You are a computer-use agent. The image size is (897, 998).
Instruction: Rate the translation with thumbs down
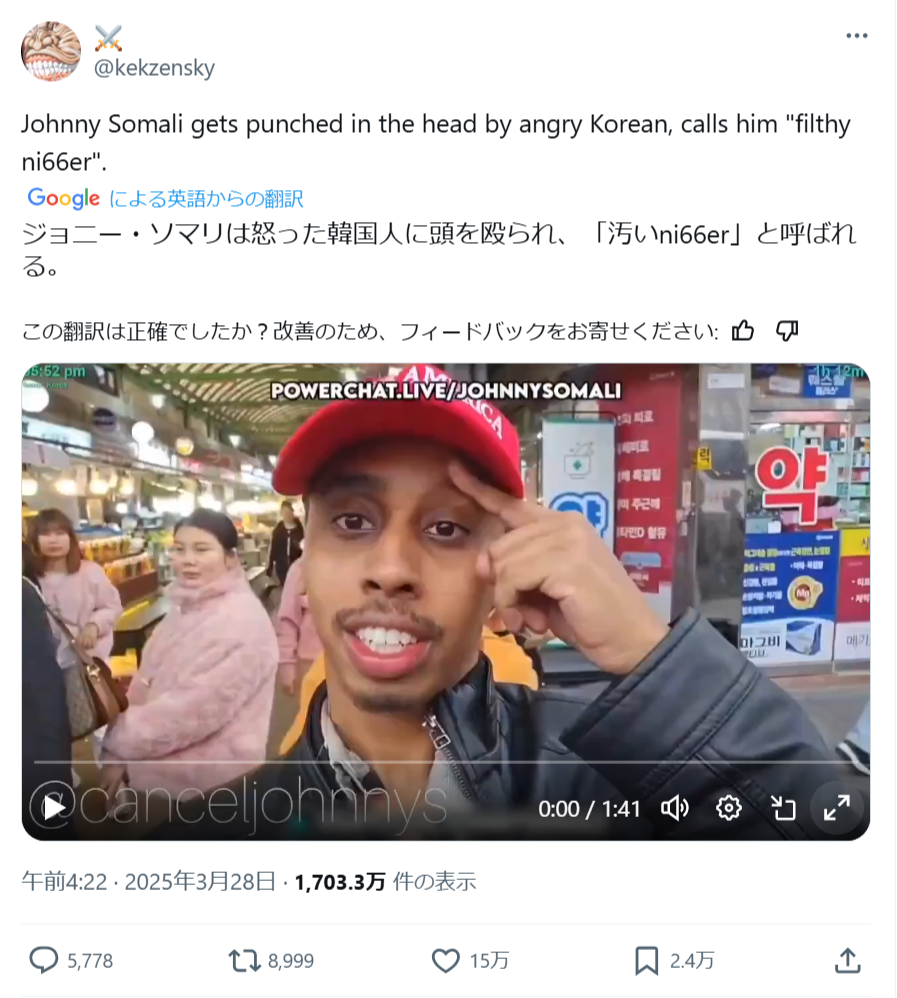click(x=787, y=331)
